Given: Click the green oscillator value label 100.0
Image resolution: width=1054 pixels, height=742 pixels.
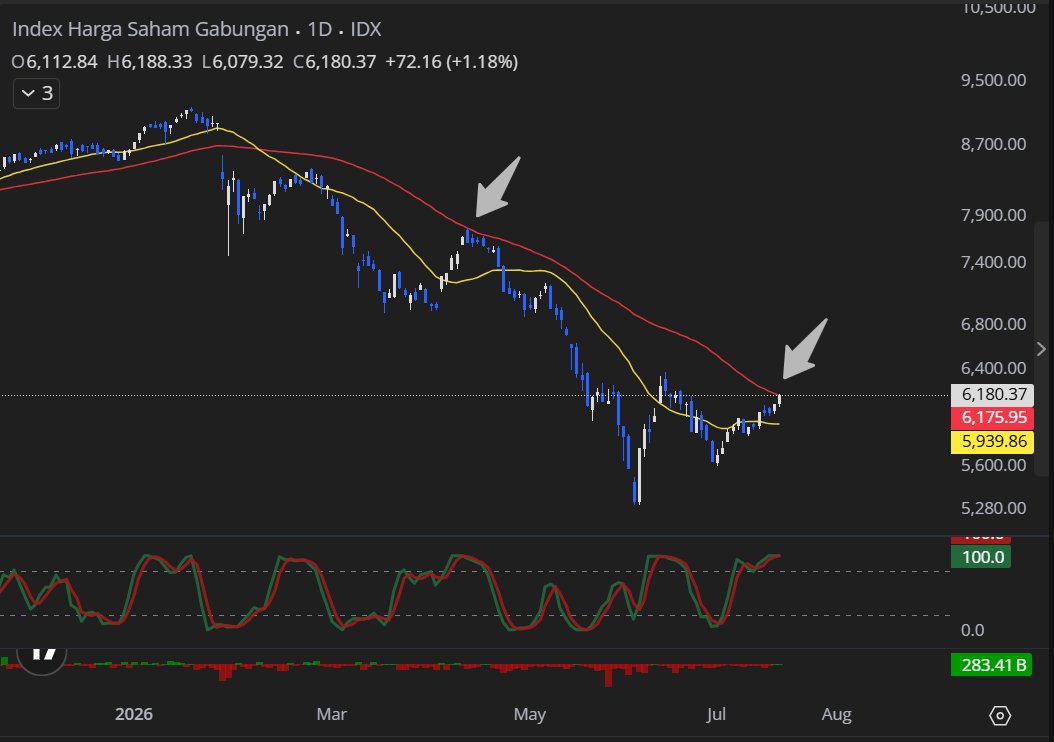Looking at the screenshot, I should click(981, 557).
